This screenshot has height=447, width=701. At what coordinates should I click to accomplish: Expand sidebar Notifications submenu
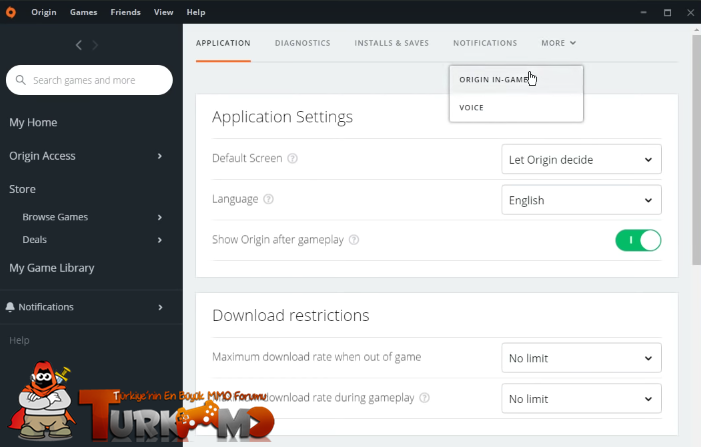[160, 307]
